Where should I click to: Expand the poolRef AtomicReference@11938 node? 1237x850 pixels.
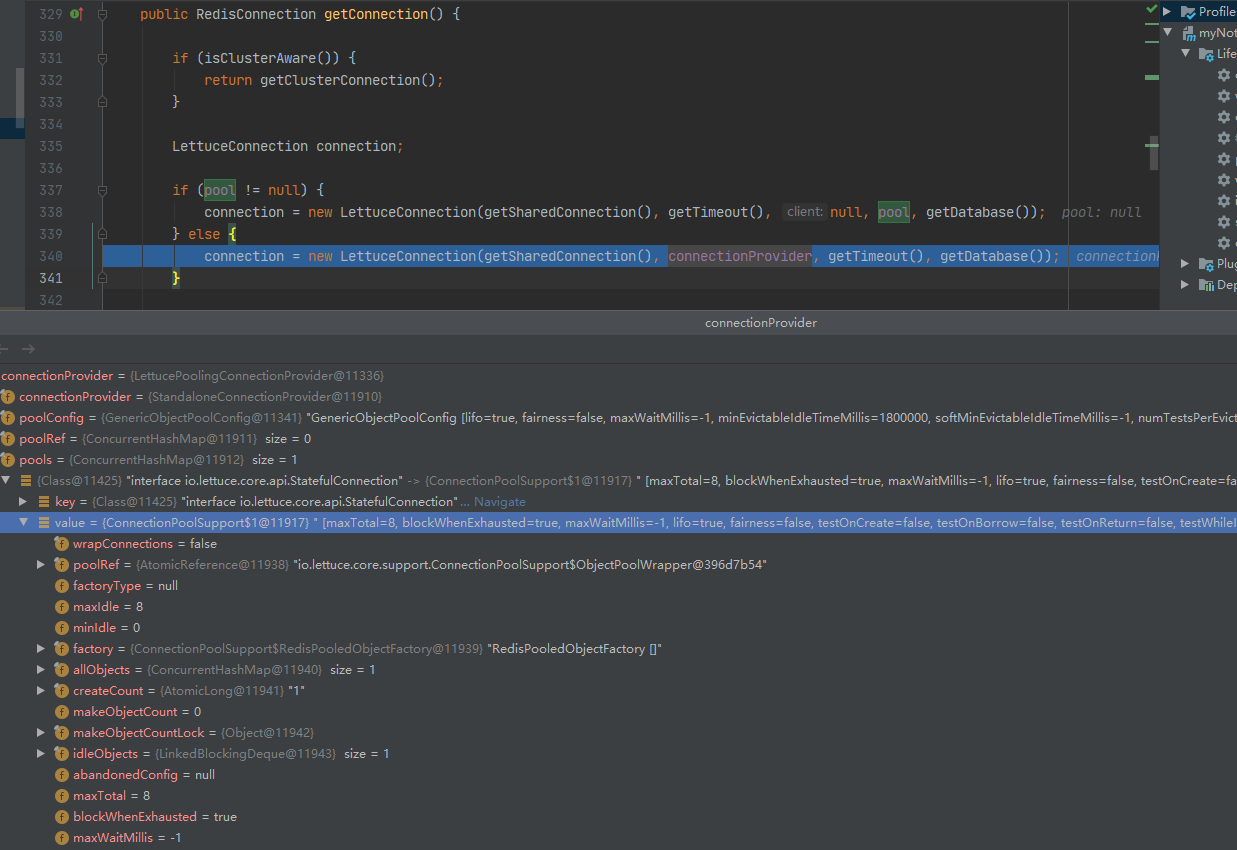click(x=41, y=565)
